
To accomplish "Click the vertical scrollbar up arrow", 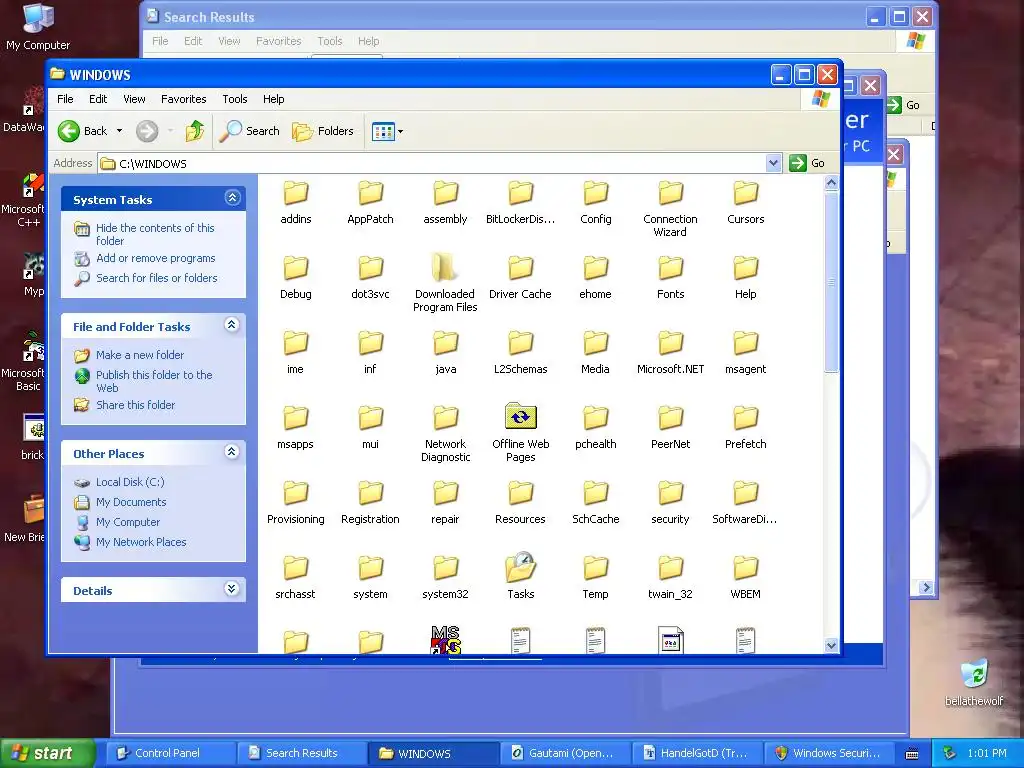I will 831,183.
